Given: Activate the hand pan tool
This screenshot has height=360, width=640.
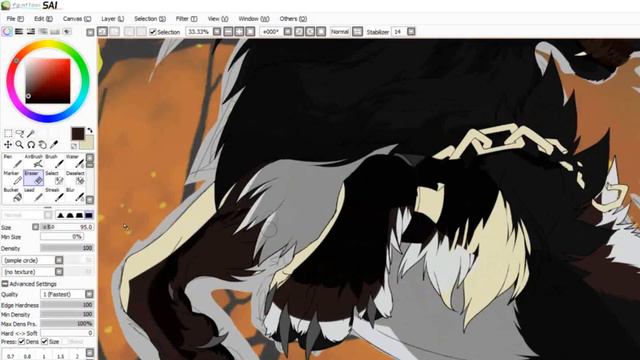Looking at the screenshot, I should (x=42, y=144).
